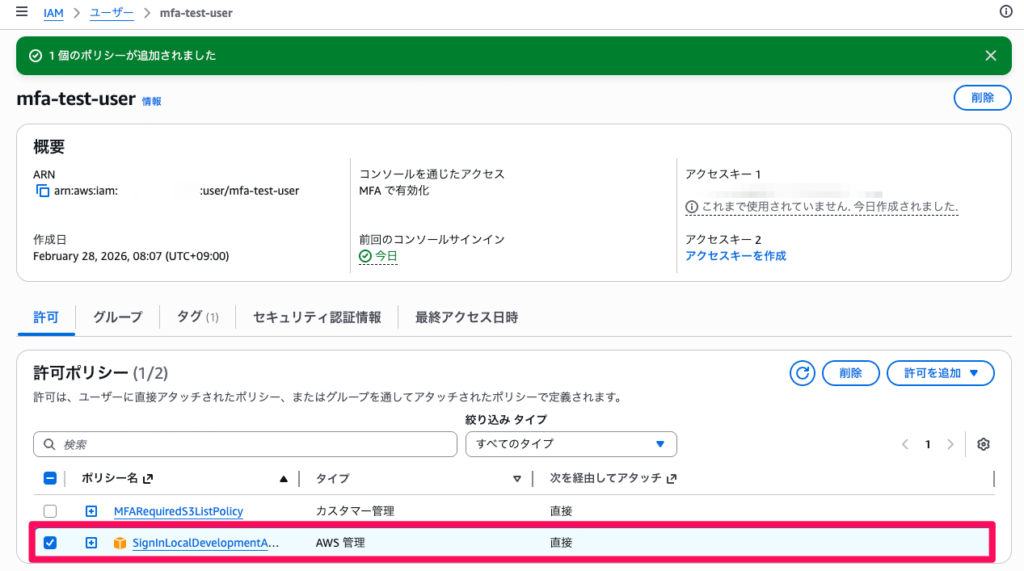
Task: Click the SignInLocalDevelopmentAccess AWS policy icon
Action: coord(119,543)
